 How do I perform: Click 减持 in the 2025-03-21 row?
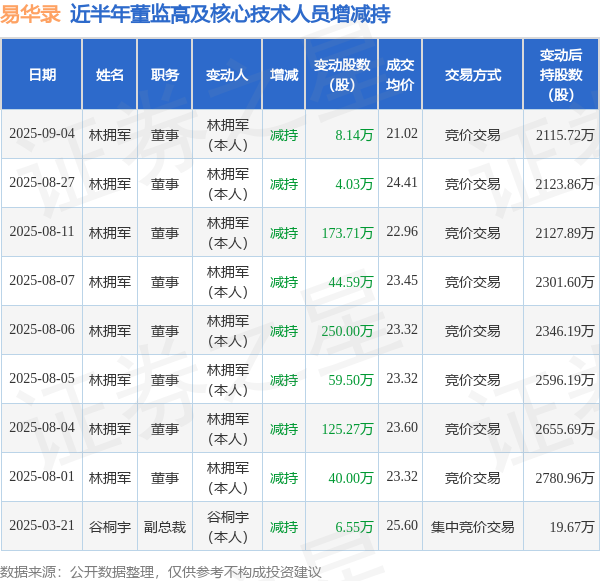pyautogui.click(x=284, y=527)
